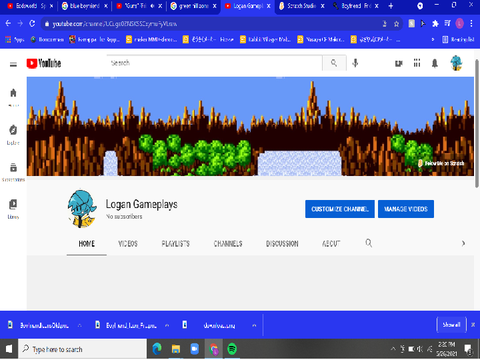This screenshot has width=480, height=360.
Task: Reload the page with the refresh icon
Action: (x=32, y=23)
